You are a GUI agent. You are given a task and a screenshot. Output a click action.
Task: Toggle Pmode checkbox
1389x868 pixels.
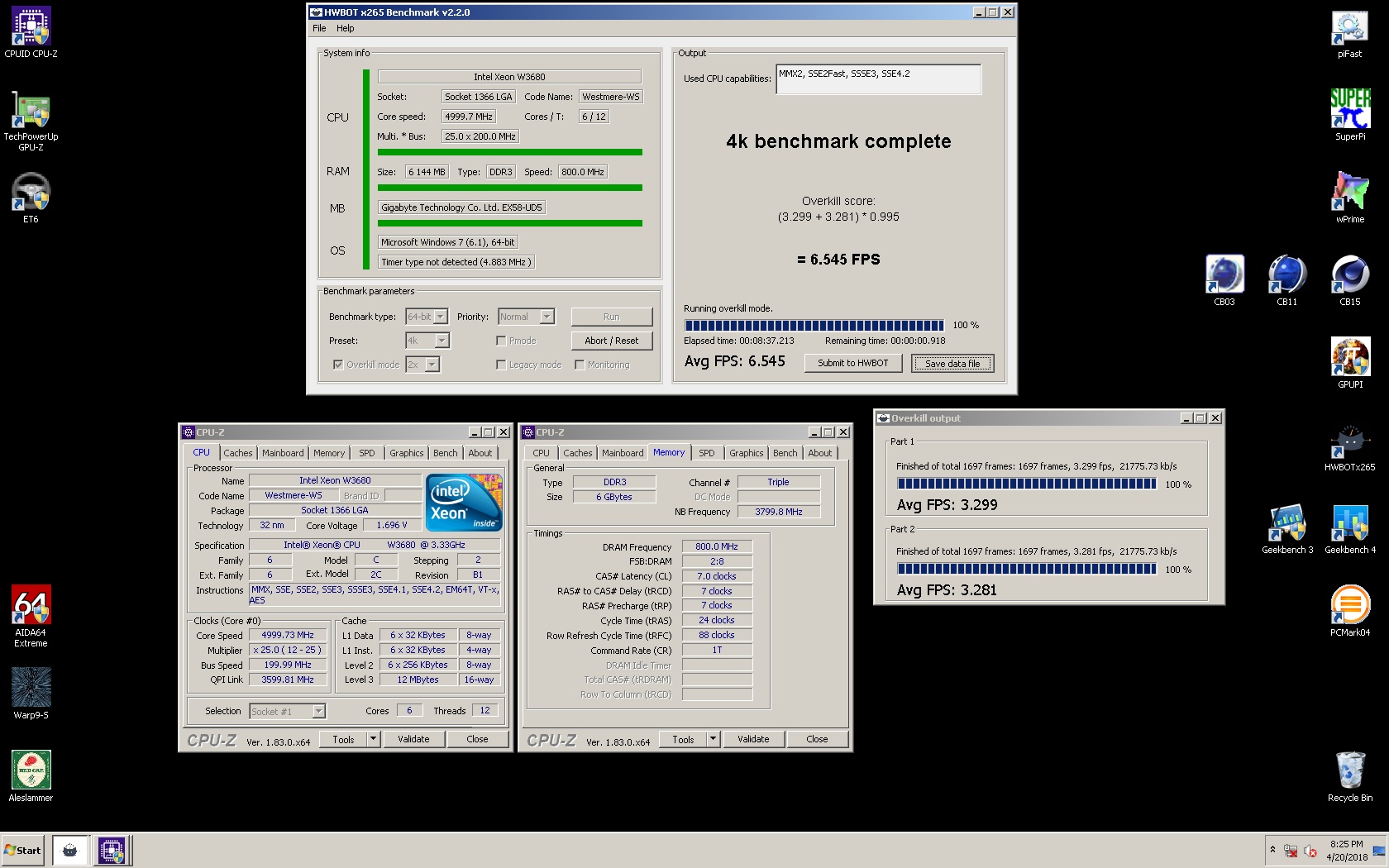click(500, 341)
